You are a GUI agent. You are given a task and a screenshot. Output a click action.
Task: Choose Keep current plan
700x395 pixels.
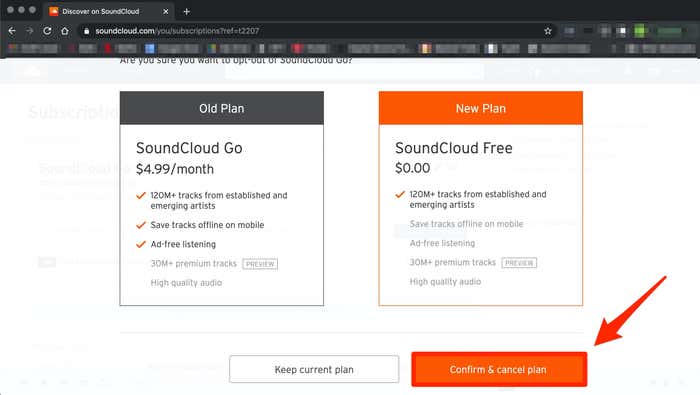[314, 369]
